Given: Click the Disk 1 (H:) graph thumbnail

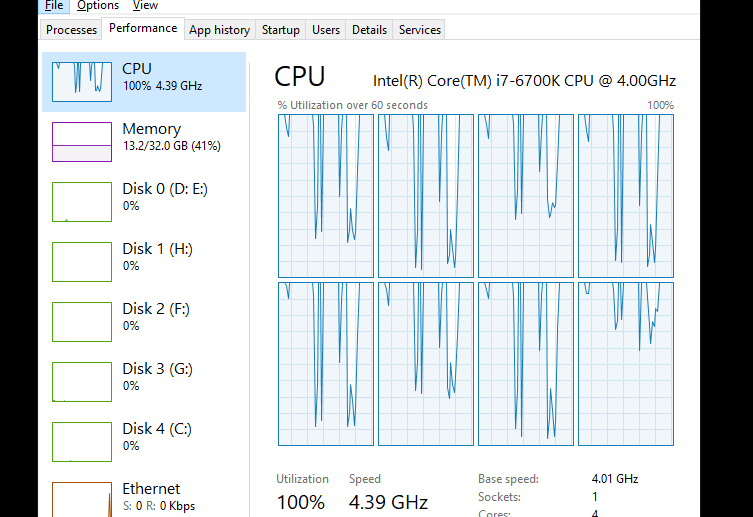Looking at the screenshot, I should click(x=82, y=262).
